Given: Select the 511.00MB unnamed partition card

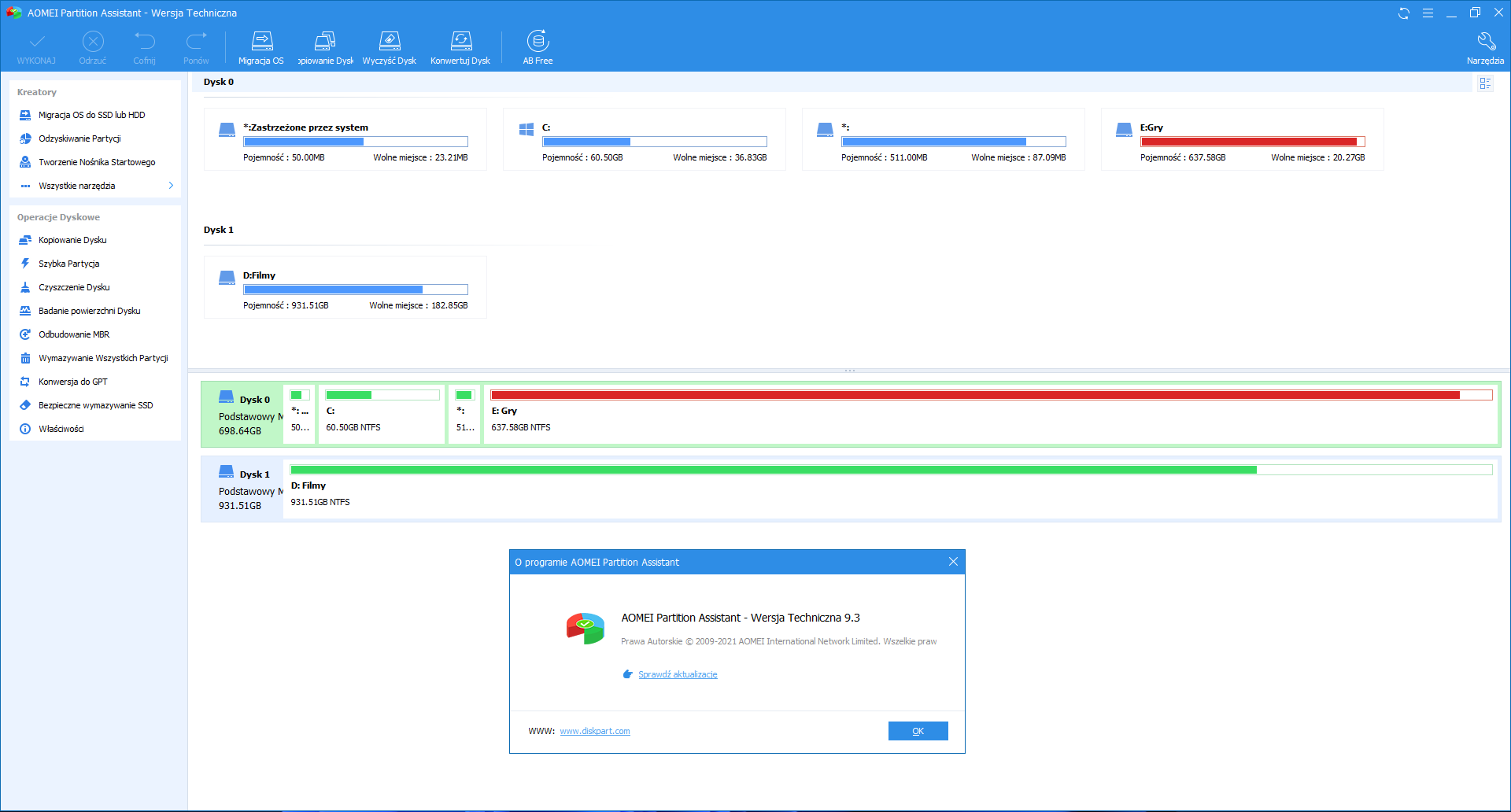Looking at the screenshot, I should click(944, 139).
